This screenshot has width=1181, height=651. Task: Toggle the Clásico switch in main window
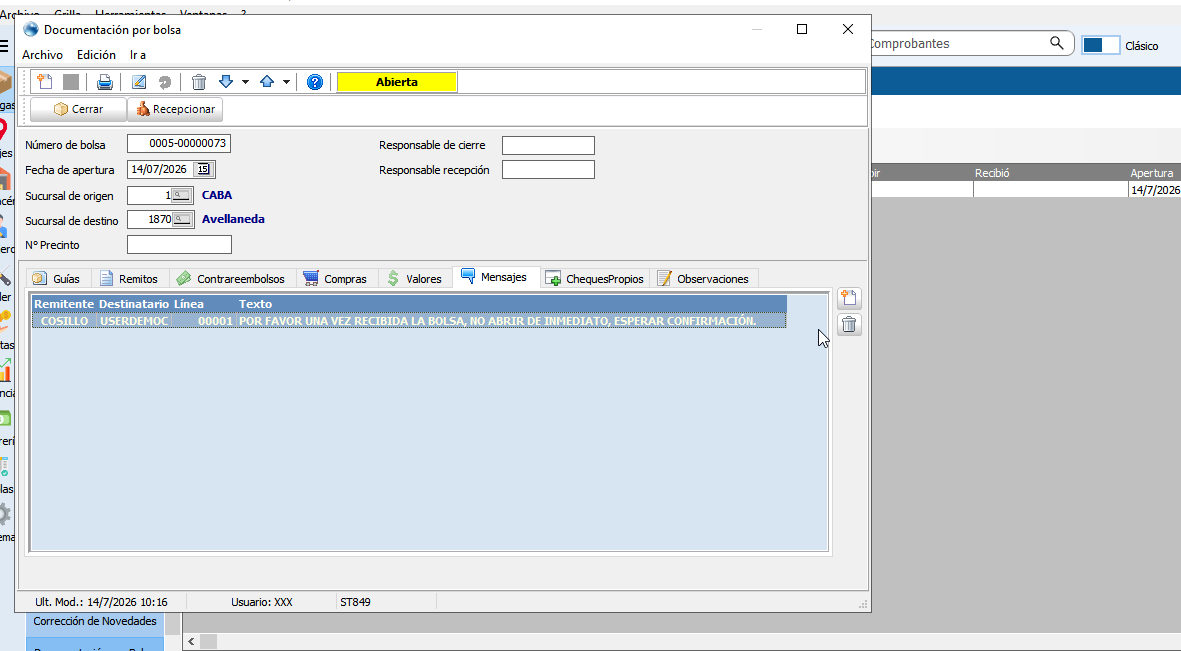1100,45
